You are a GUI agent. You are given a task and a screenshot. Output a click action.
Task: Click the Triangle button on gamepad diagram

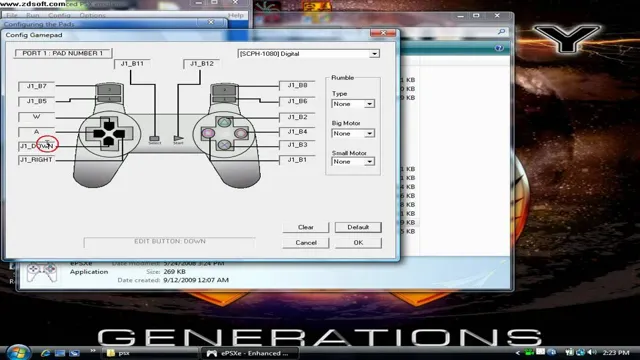click(224, 122)
